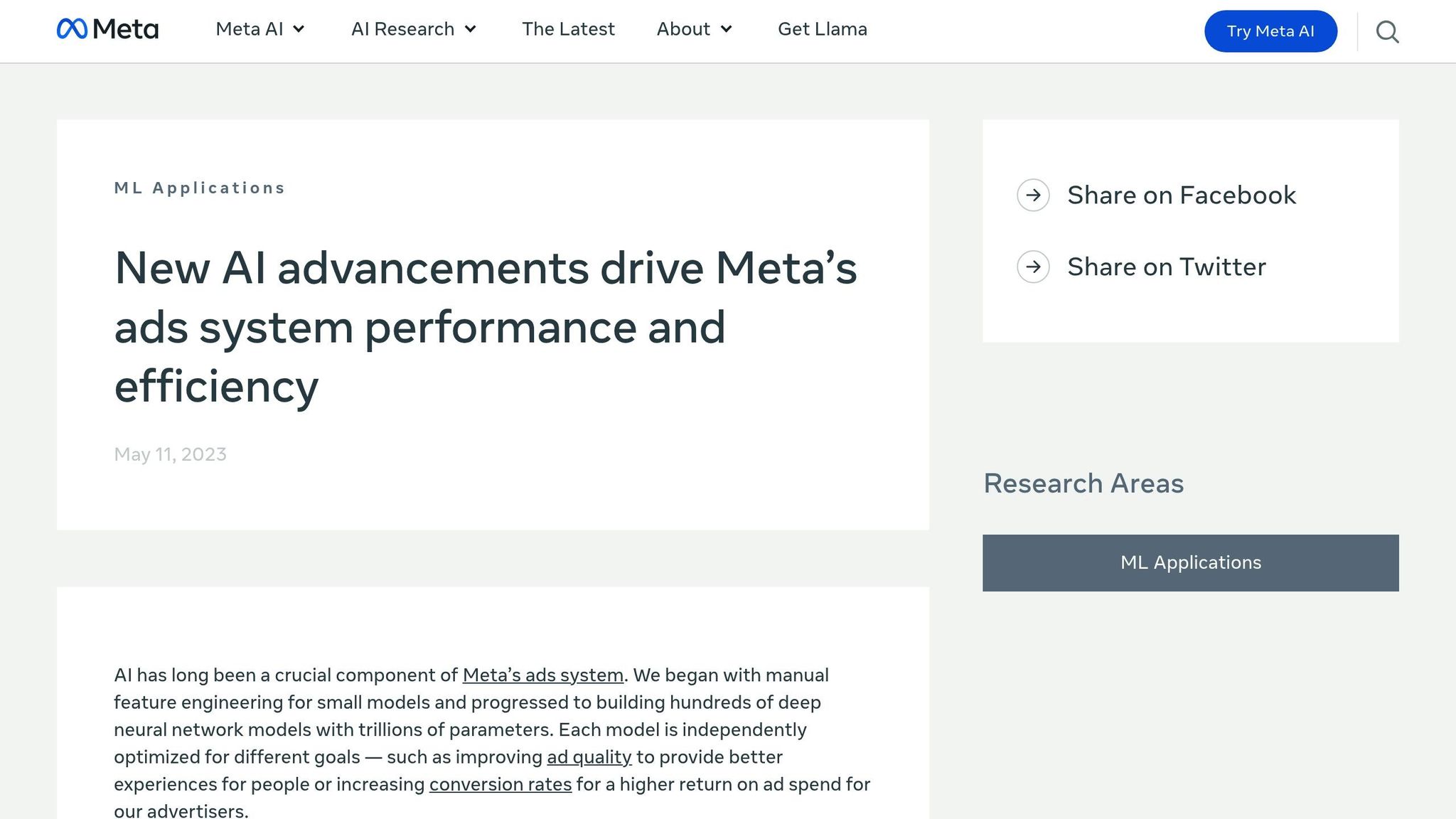The image size is (1456, 819).
Task: Select the ML Applications research area button
Action: (1190, 562)
